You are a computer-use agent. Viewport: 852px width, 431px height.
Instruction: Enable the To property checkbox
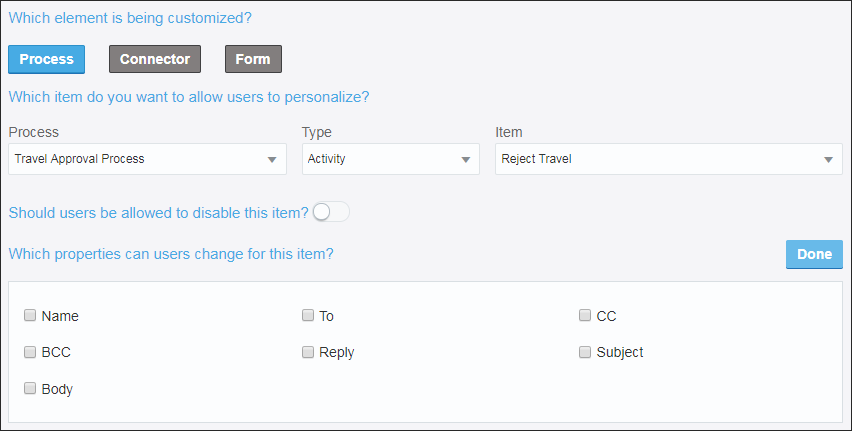click(x=308, y=316)
